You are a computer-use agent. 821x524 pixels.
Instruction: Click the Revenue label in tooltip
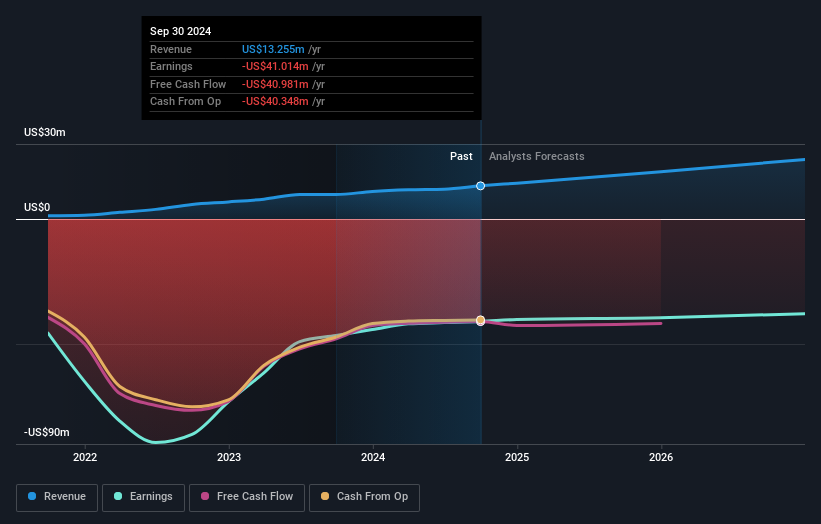(171, 49)
